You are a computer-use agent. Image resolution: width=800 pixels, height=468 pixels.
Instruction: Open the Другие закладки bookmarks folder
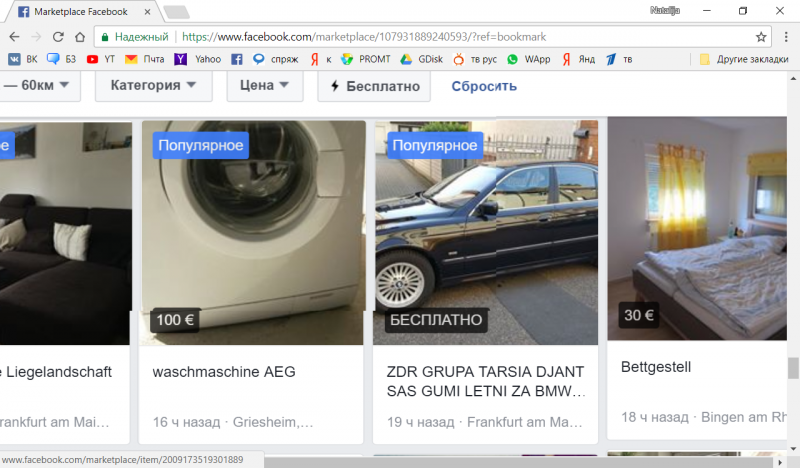point(745,59)
